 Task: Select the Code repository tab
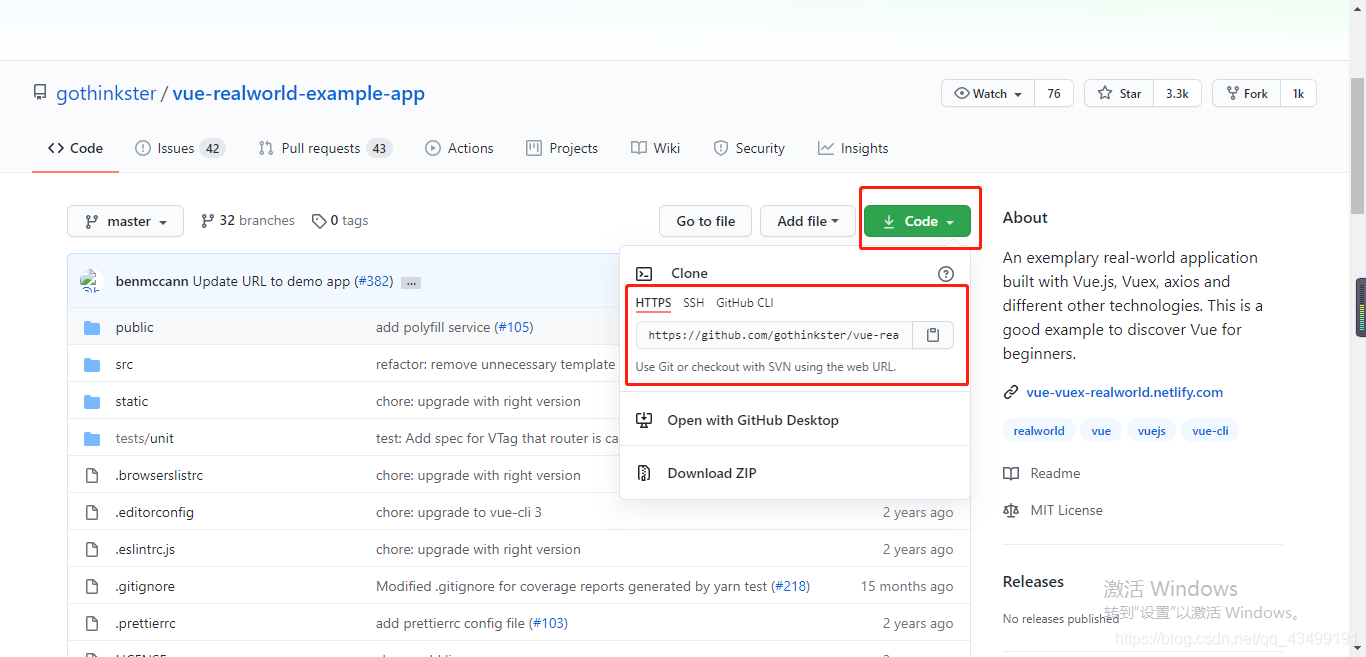[75, 148]
